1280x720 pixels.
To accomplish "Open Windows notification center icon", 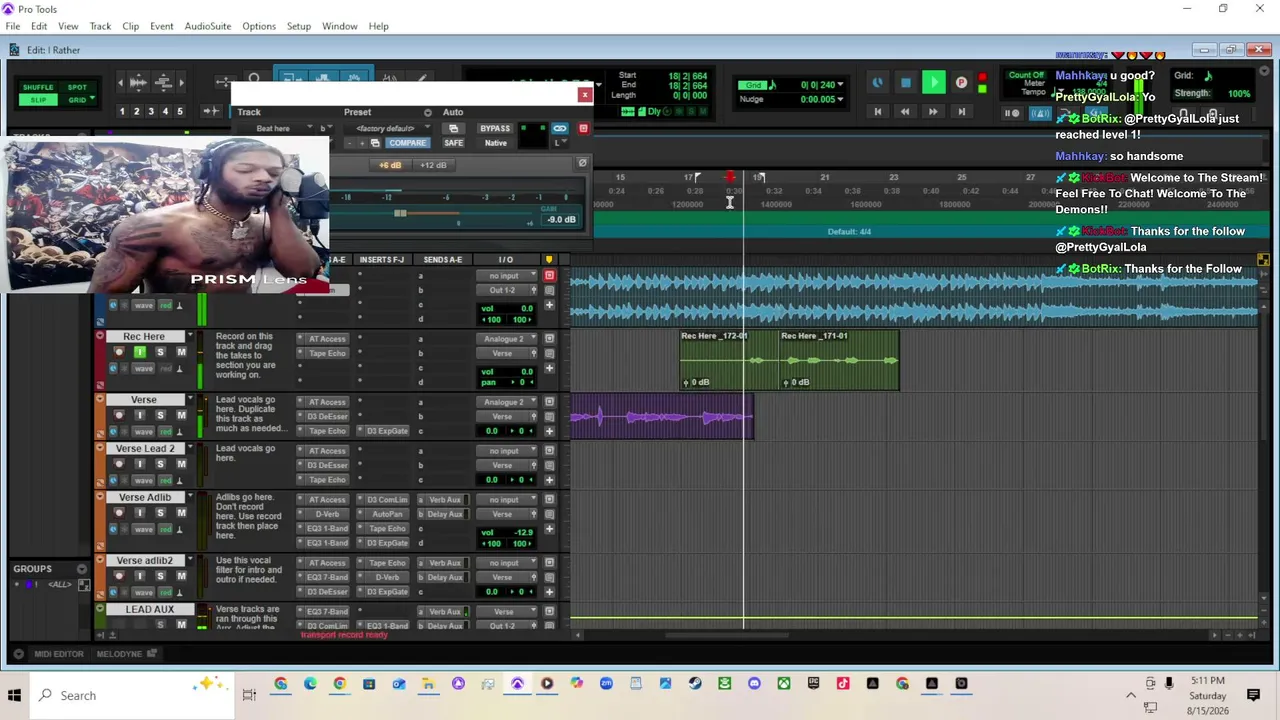I will [x=1253, y=695].
